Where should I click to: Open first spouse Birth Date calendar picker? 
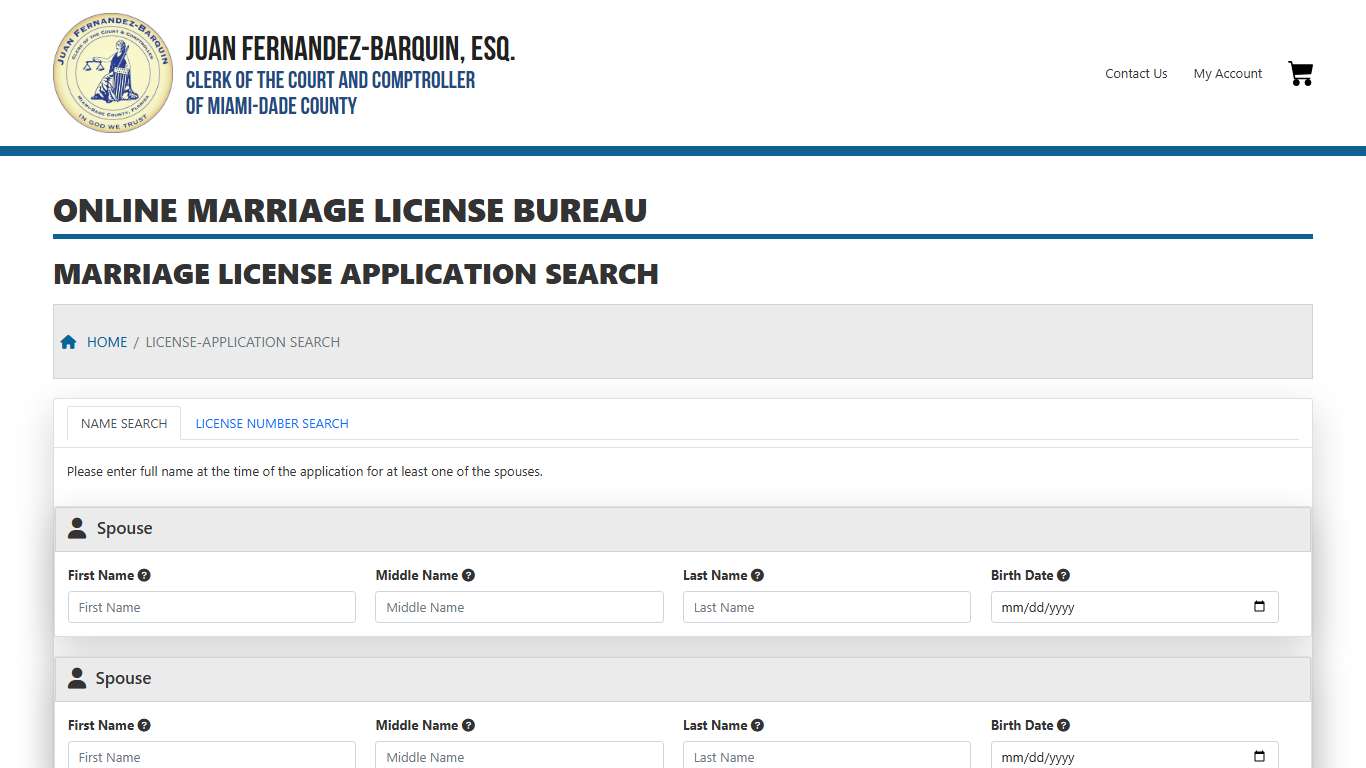coord(1258,606)
